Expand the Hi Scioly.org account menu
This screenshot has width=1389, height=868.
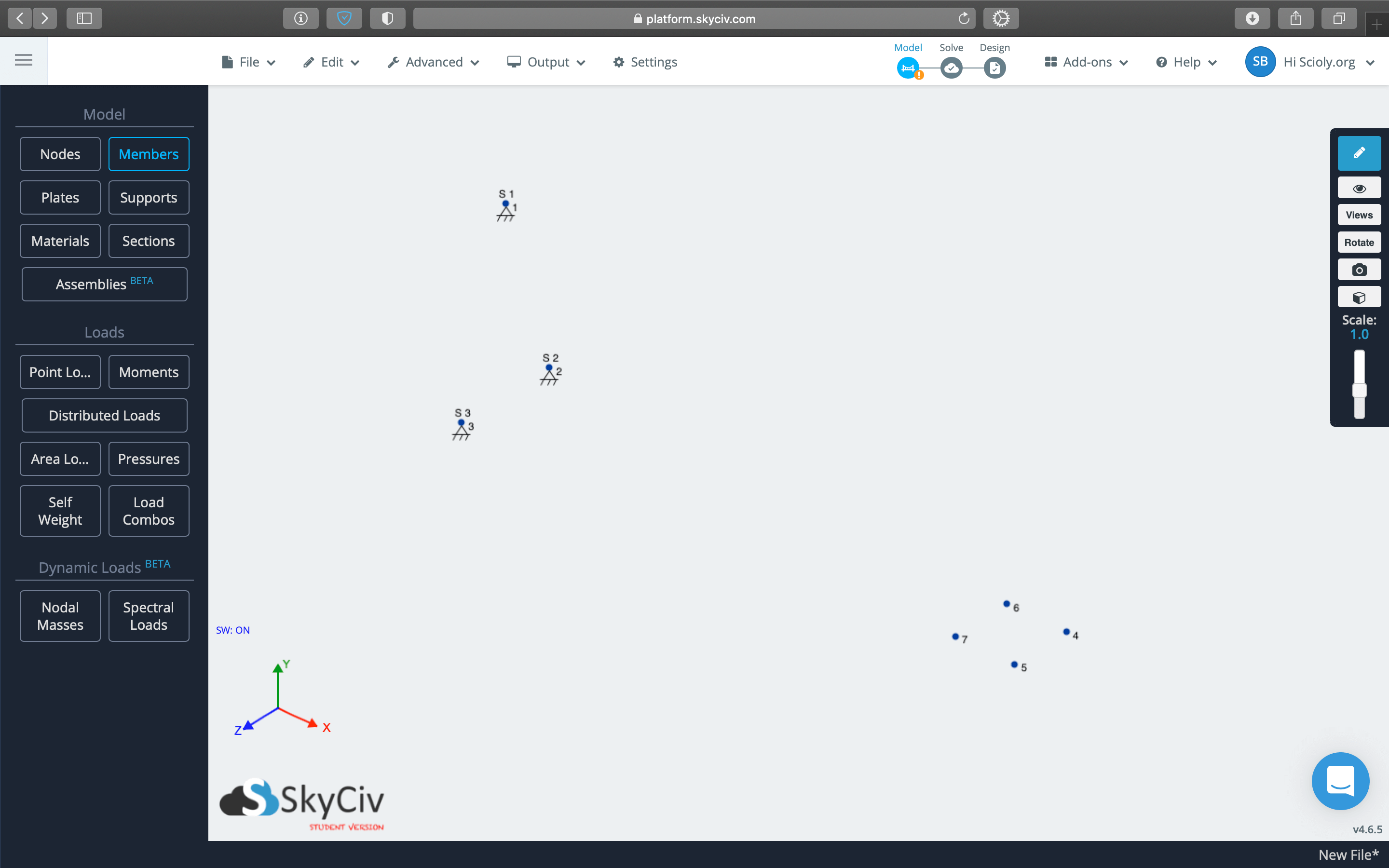click(x=1329, y=62)
